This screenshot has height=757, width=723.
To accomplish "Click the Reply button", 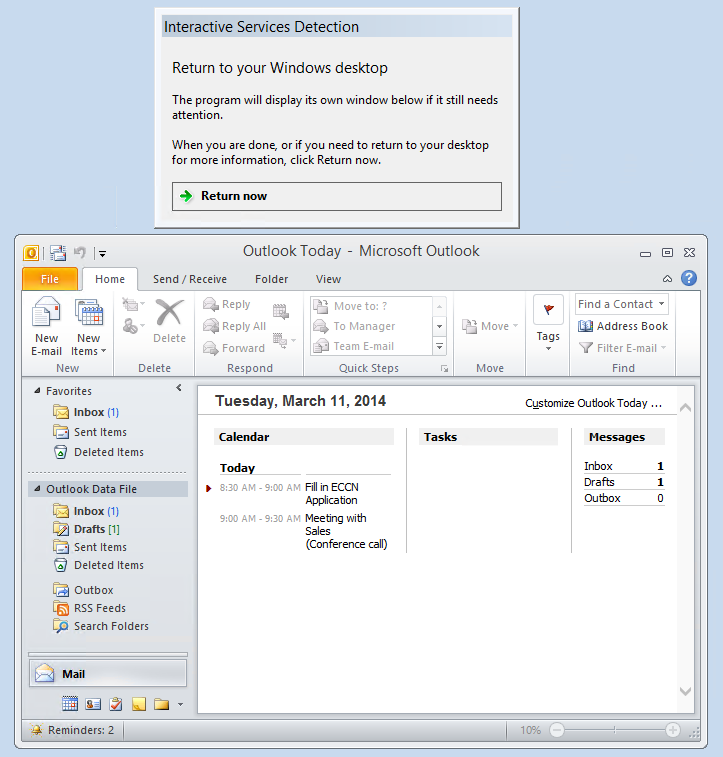I will [x=227, y=304].
